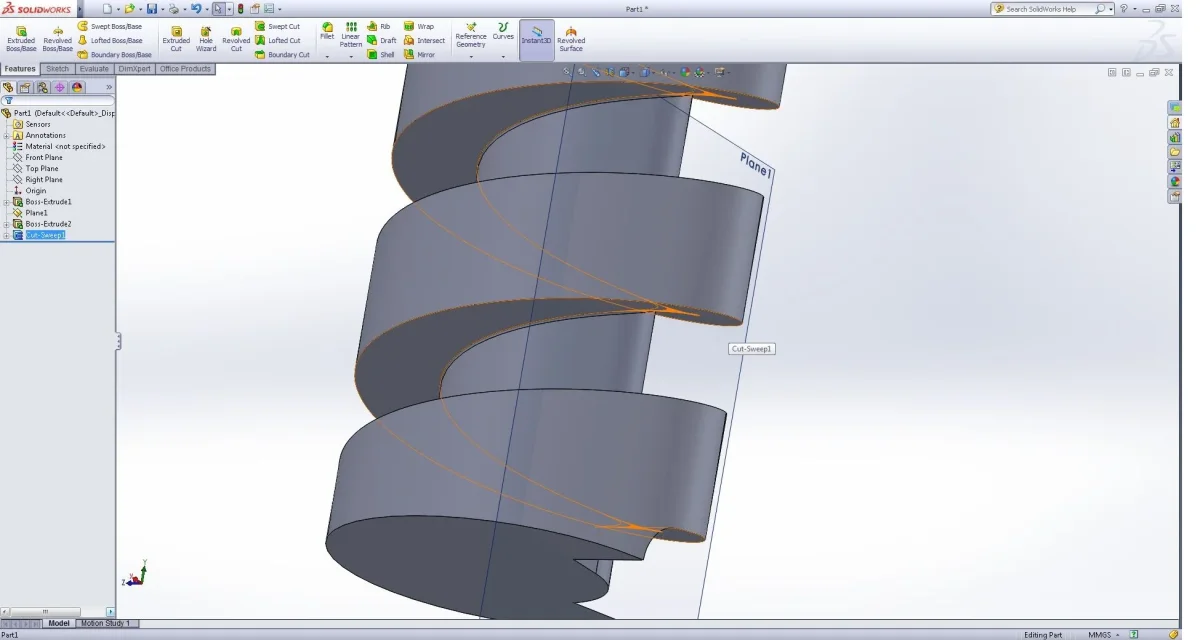The image size is (1203, 640).
Task: Expand the Boss-Extrude2 feature node
Action: pos(7,224)
